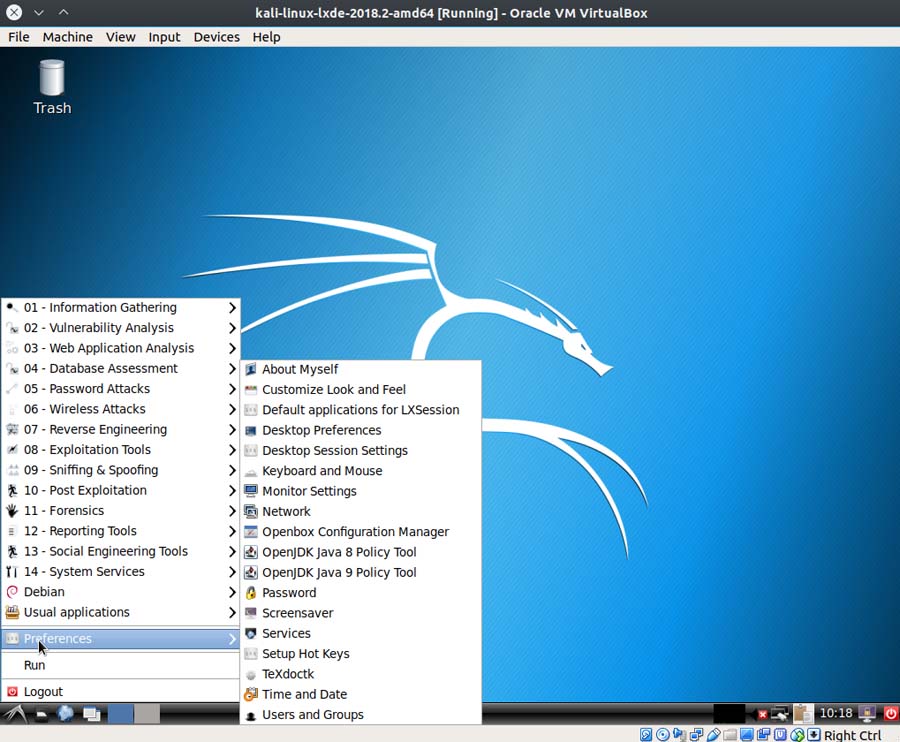Click the Kali dragon start menu icon
Screen dimensions: 900x742
(14, 713)
